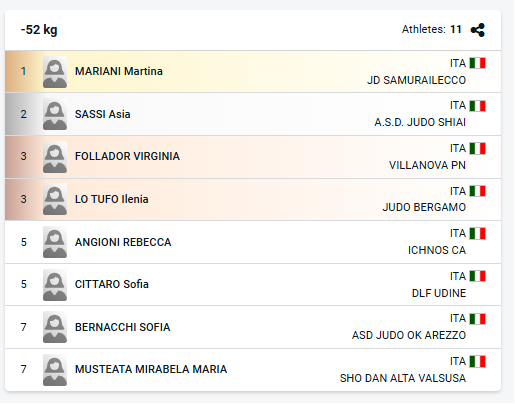Select FOLLADOR VIRGINIA's avatar image
Screen dimensions: 515x404
(x=55, y=157)
